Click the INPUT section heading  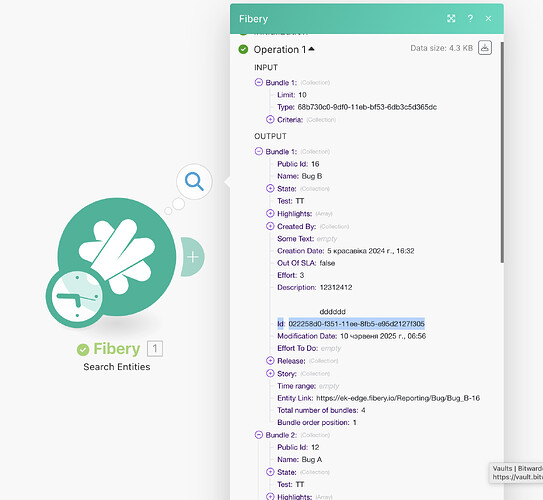[x=266, y=67]
